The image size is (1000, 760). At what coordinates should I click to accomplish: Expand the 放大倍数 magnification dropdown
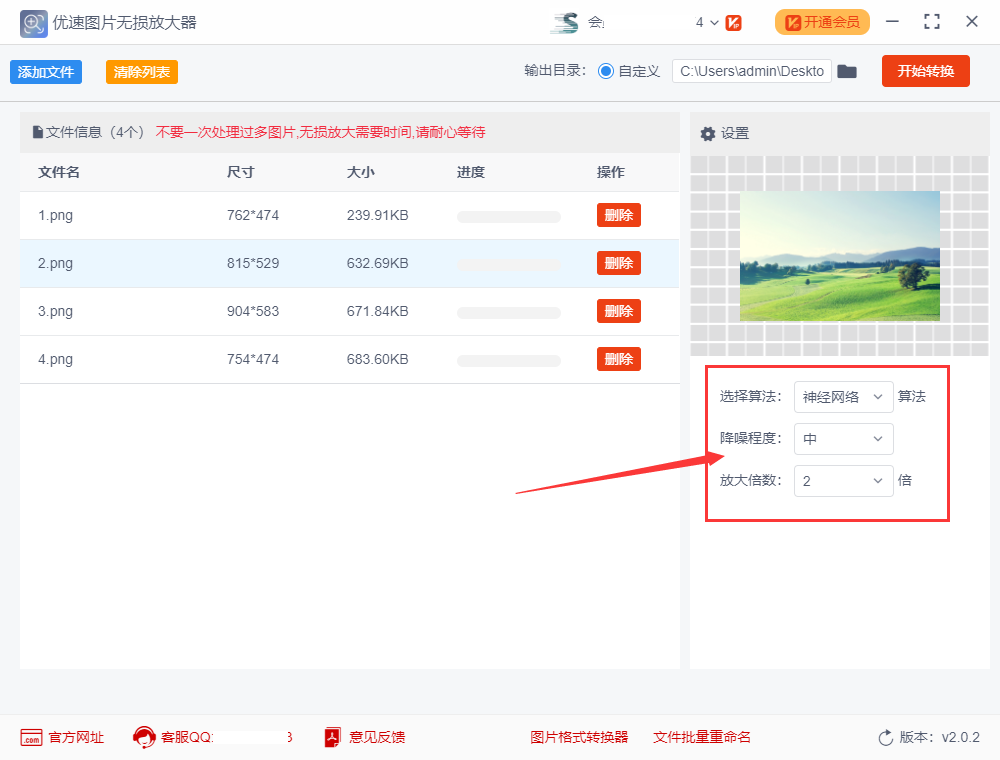[843, 481]
